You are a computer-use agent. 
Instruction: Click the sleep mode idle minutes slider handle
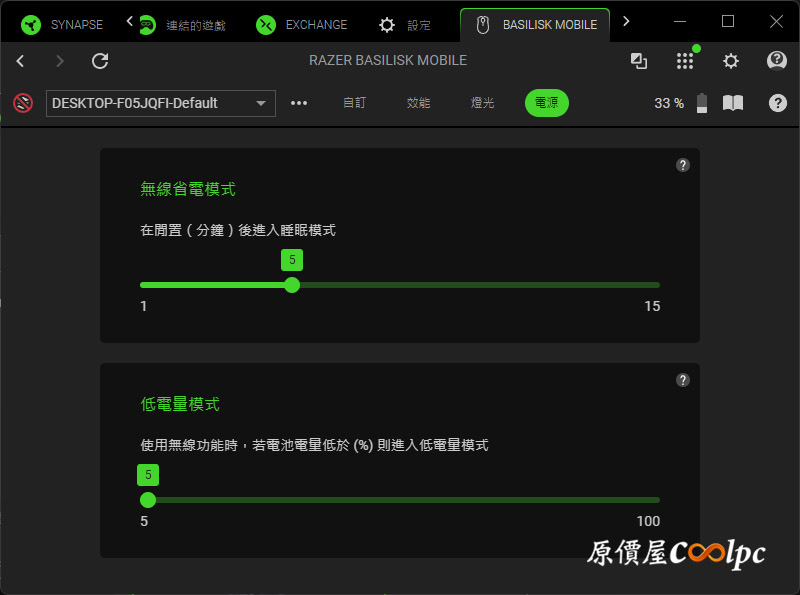(292, 285)
